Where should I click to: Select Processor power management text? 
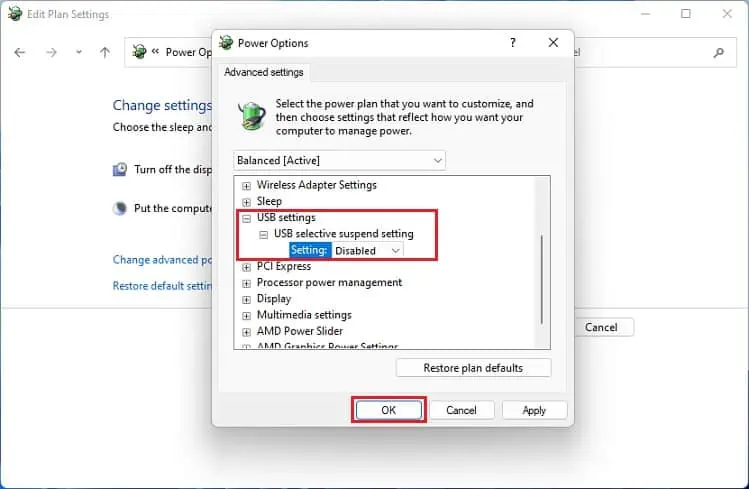330,282
